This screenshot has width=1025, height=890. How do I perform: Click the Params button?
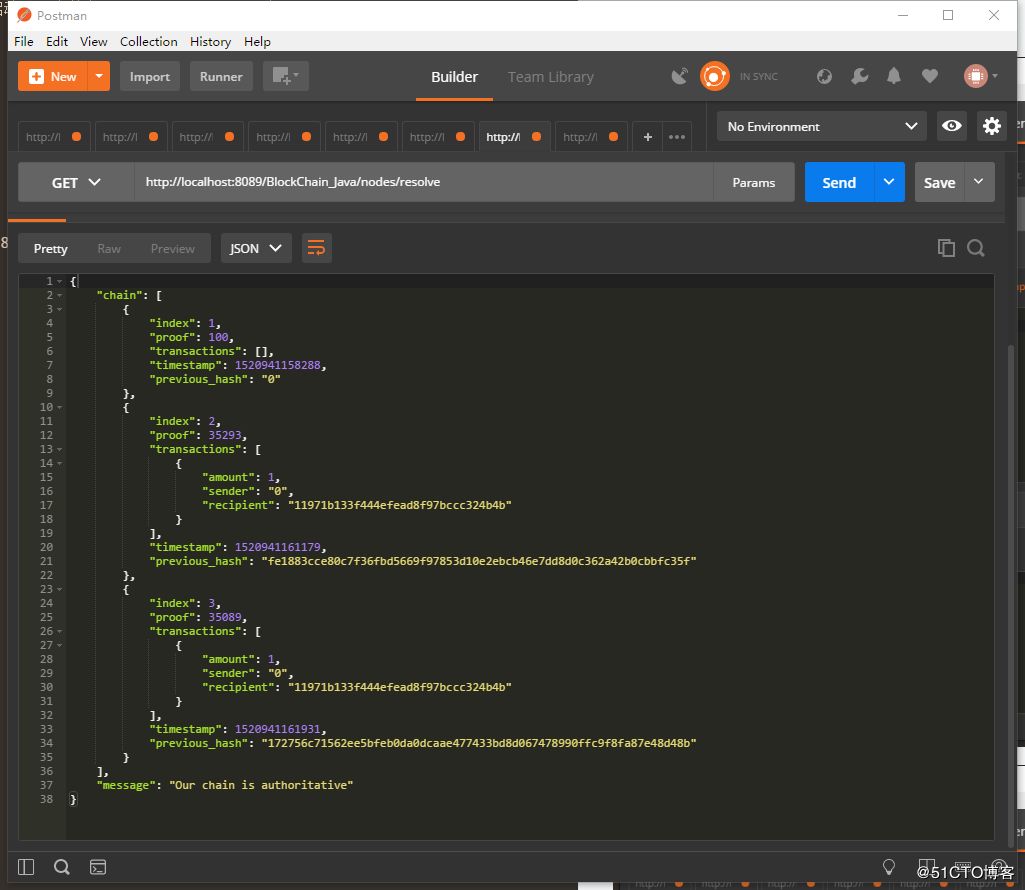click(753, 183)
